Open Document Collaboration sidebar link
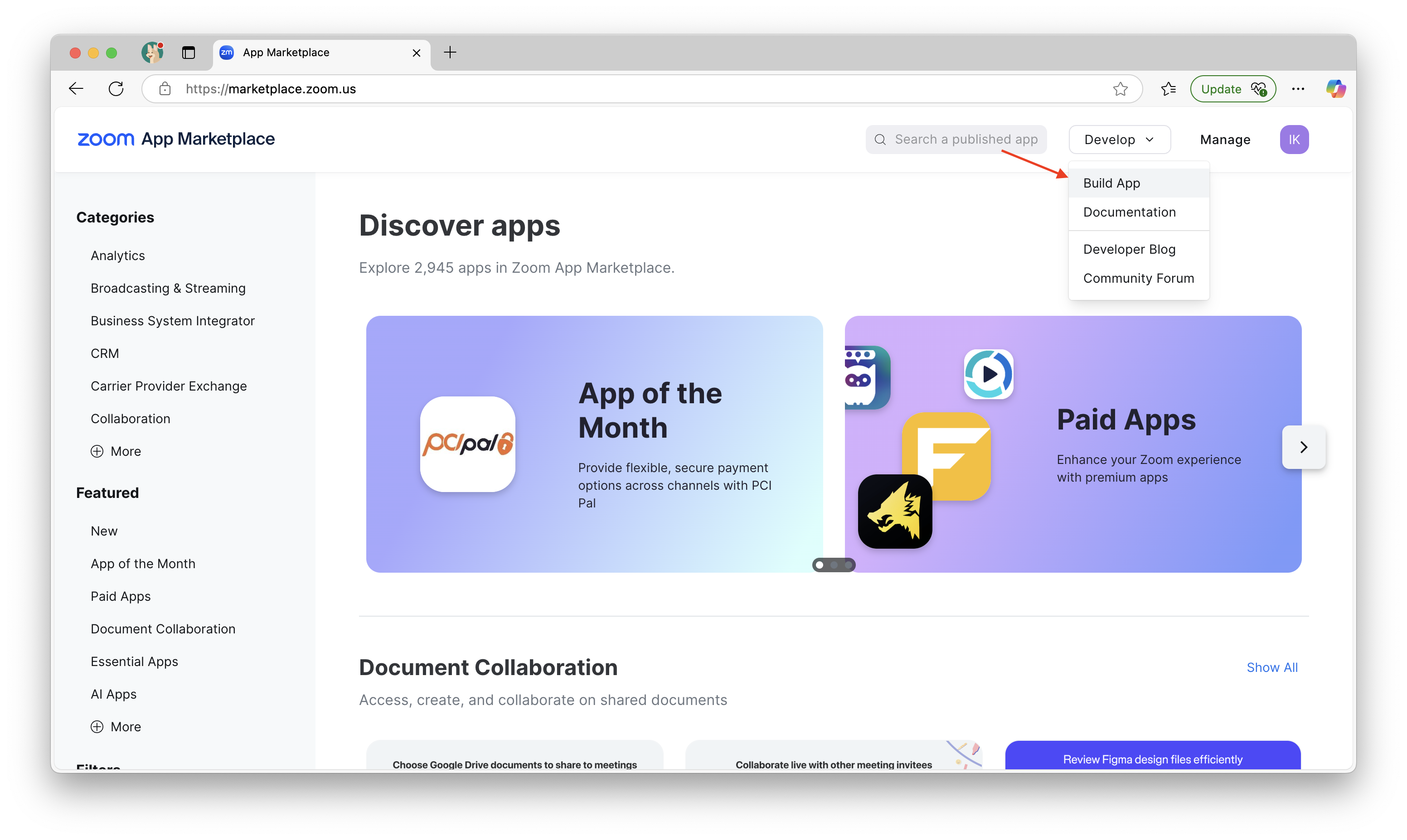The height and width of the screenshot is (840, 1407). 163,629
